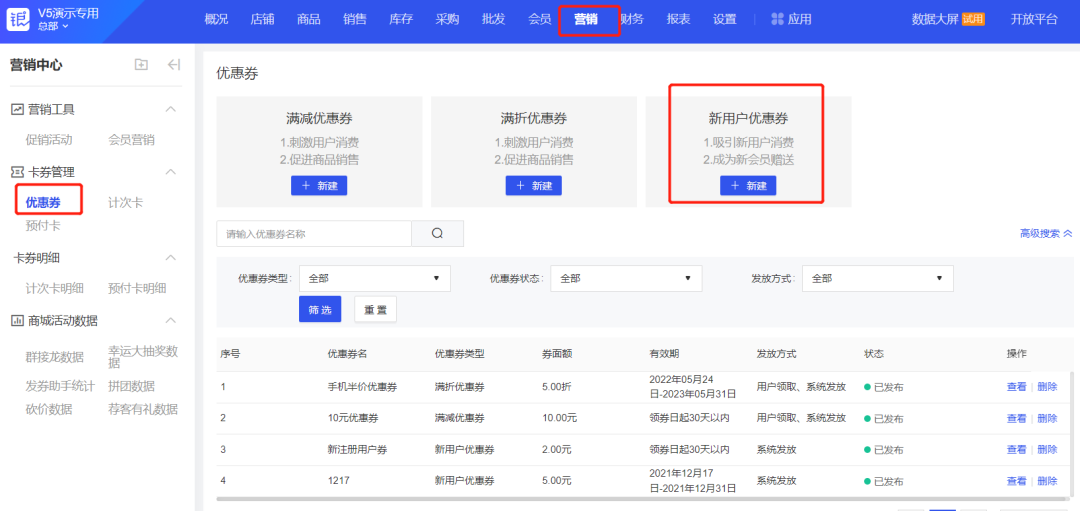Click the 卡券管理 card icon
This screenshot has width=1080, height=511.
[x=17, y=172]
